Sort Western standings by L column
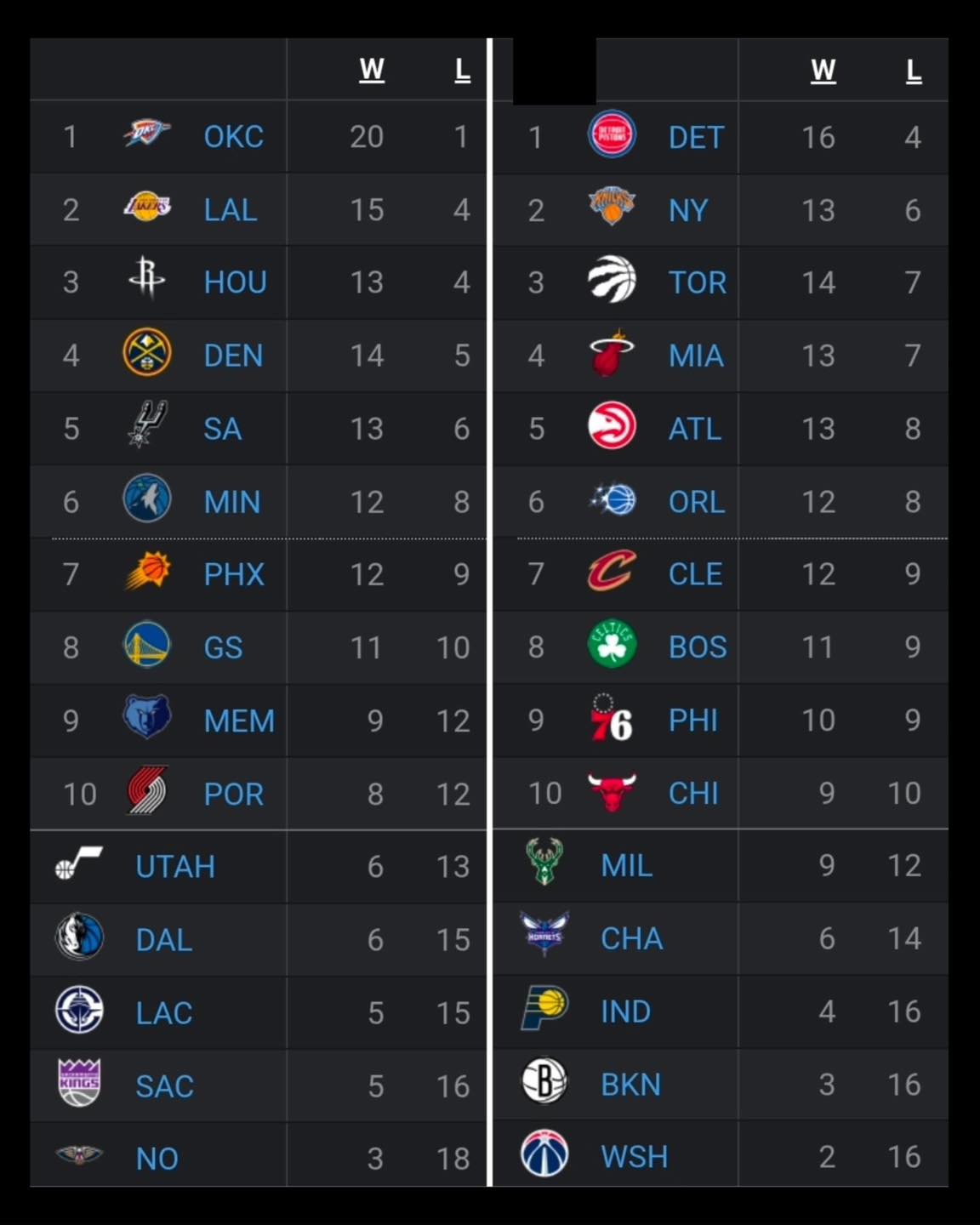 pyautogui.click(x=463, y=70)
